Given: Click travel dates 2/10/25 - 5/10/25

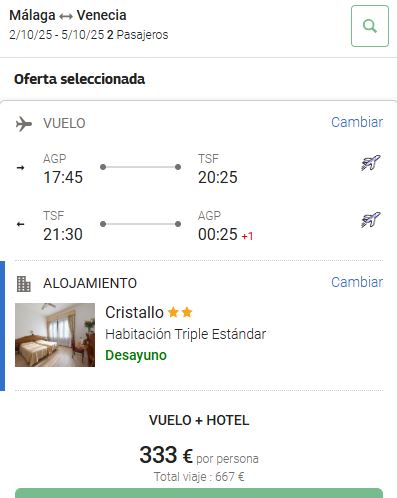Looking at the screenshot, I should (57, 35).
